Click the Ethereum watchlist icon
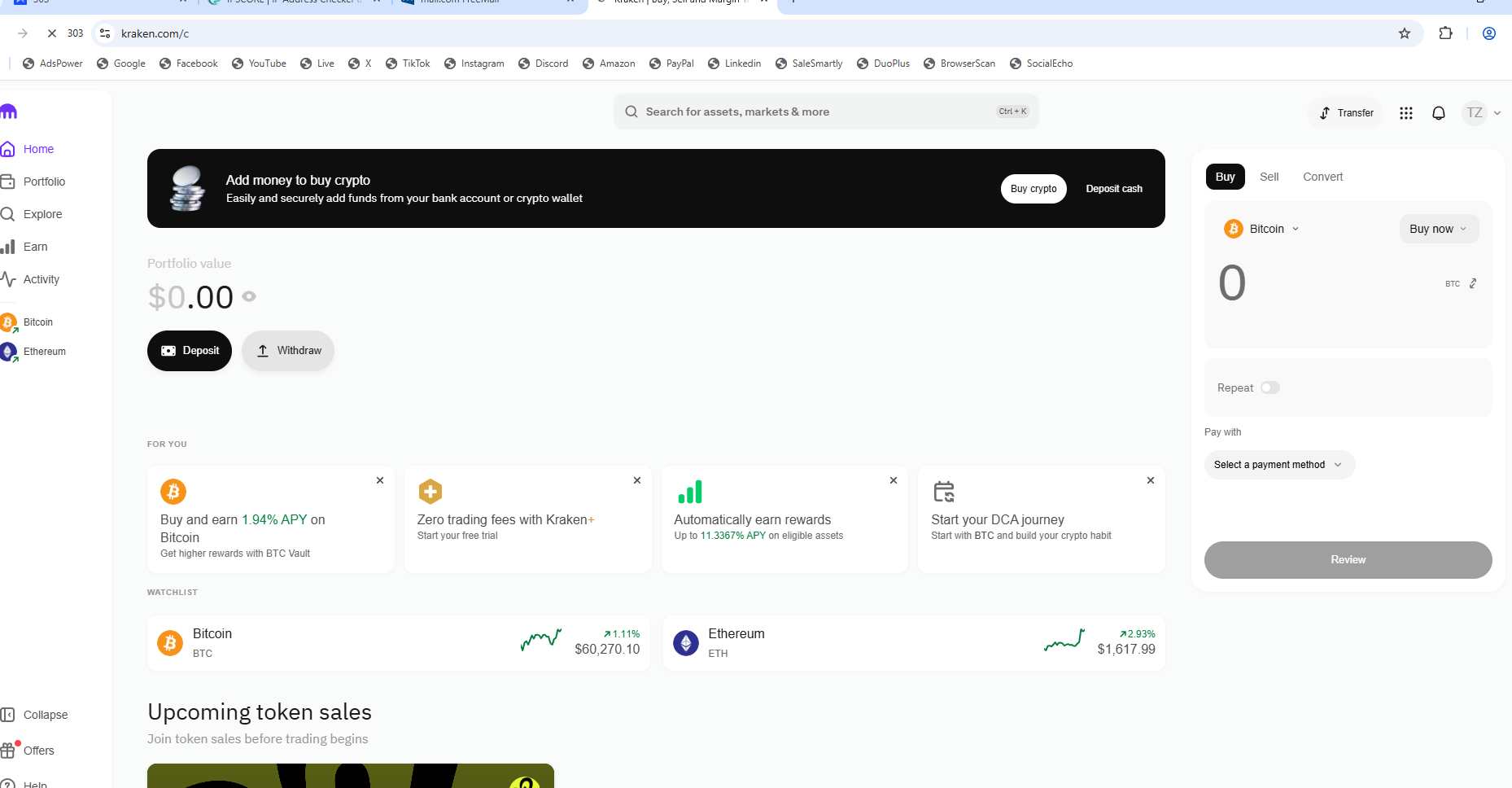 pos(686,643)
